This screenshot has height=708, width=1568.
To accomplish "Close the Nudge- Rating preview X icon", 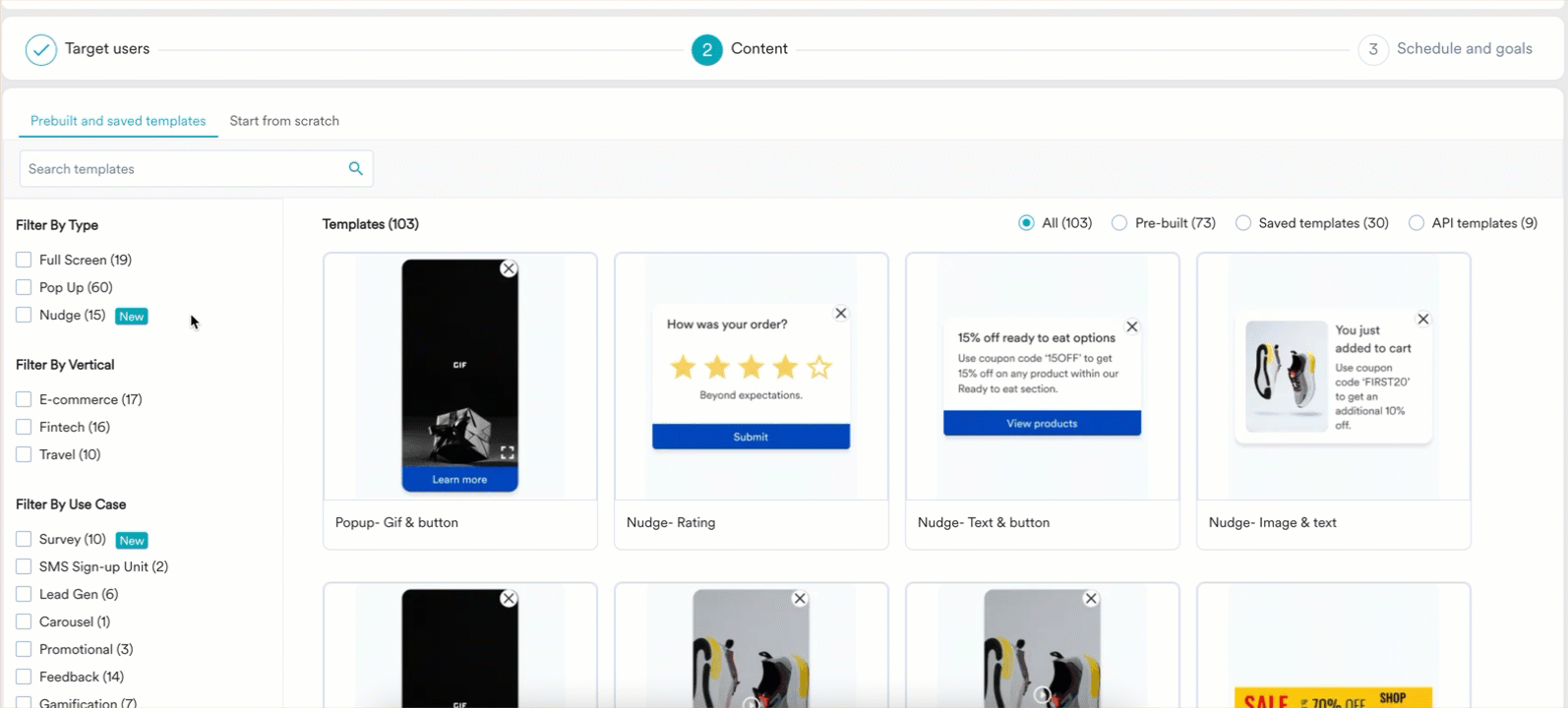I will (840, 314).
